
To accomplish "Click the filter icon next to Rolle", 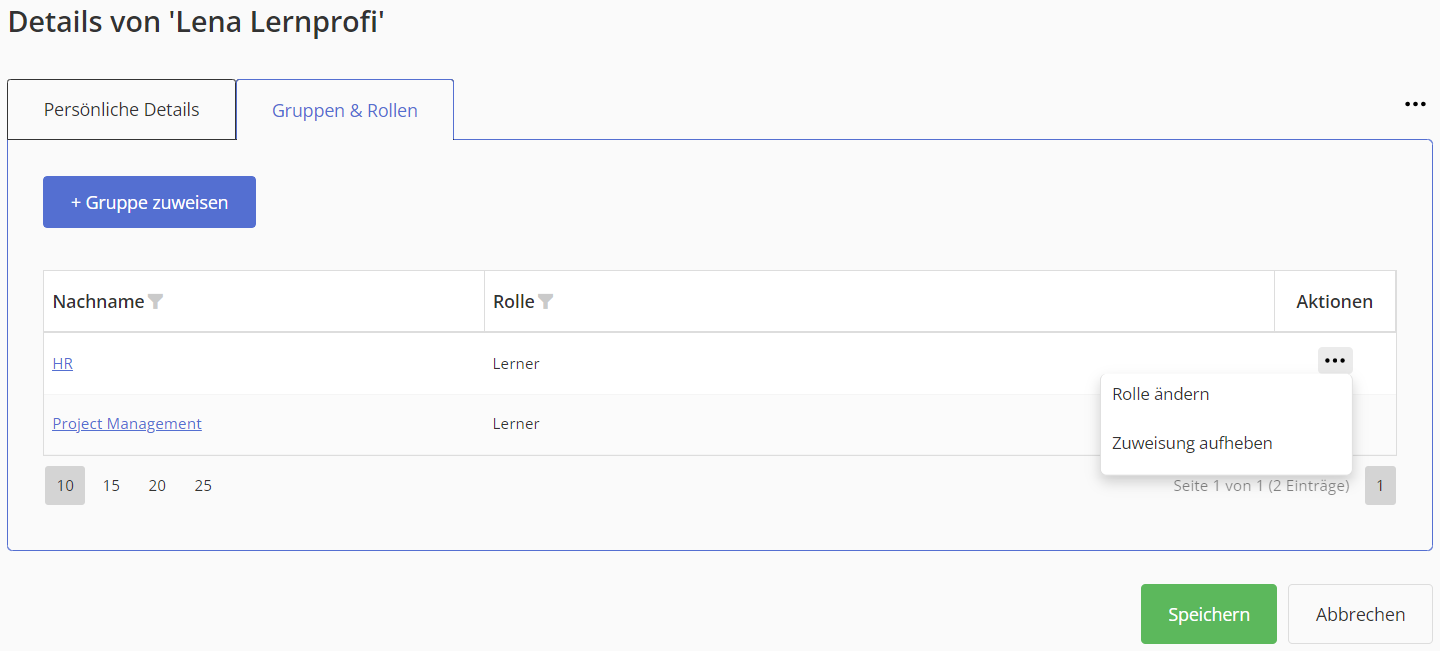I will coord(545,301).
